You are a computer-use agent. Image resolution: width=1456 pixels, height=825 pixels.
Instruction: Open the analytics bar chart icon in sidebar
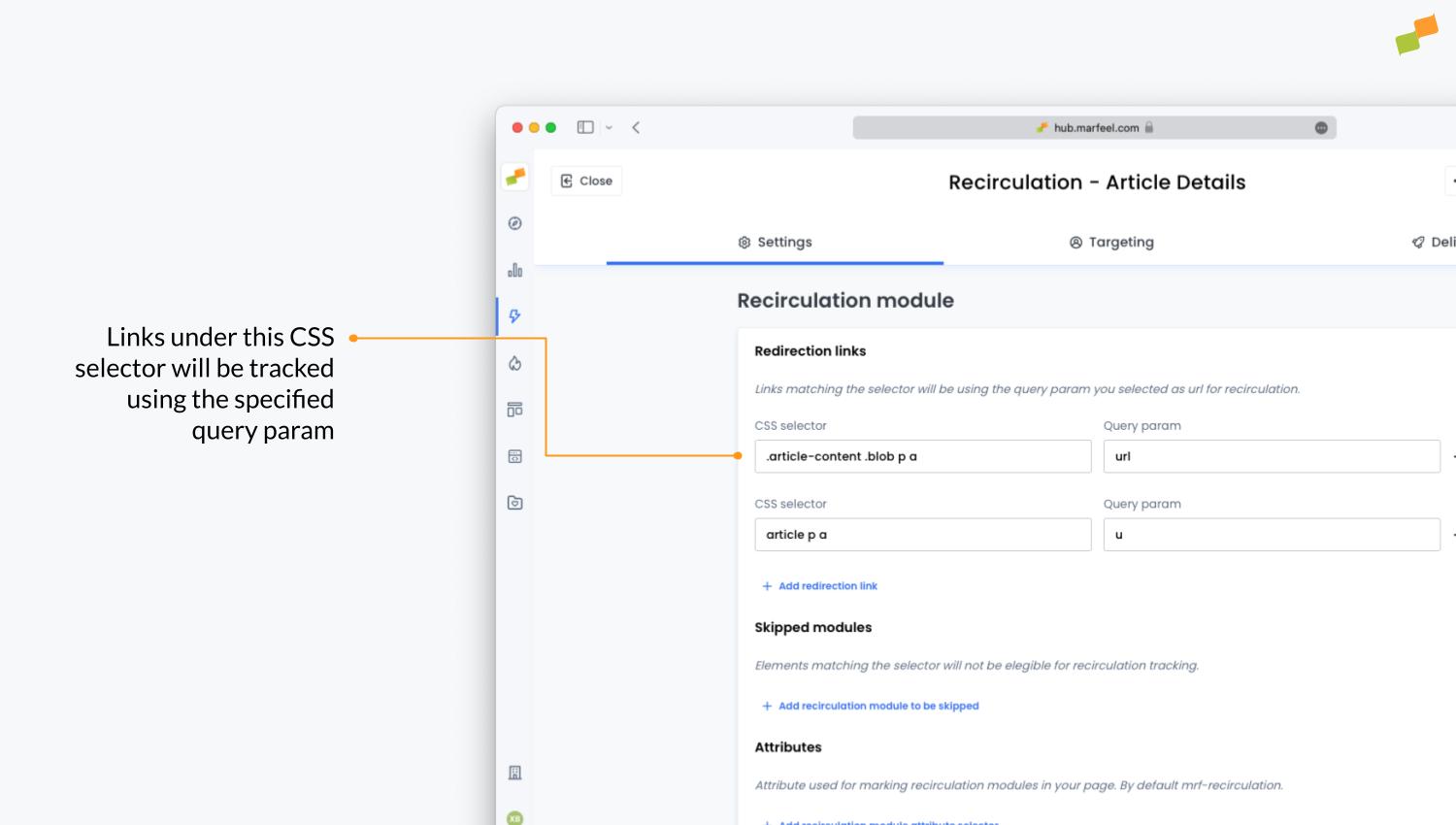point(514,270)
